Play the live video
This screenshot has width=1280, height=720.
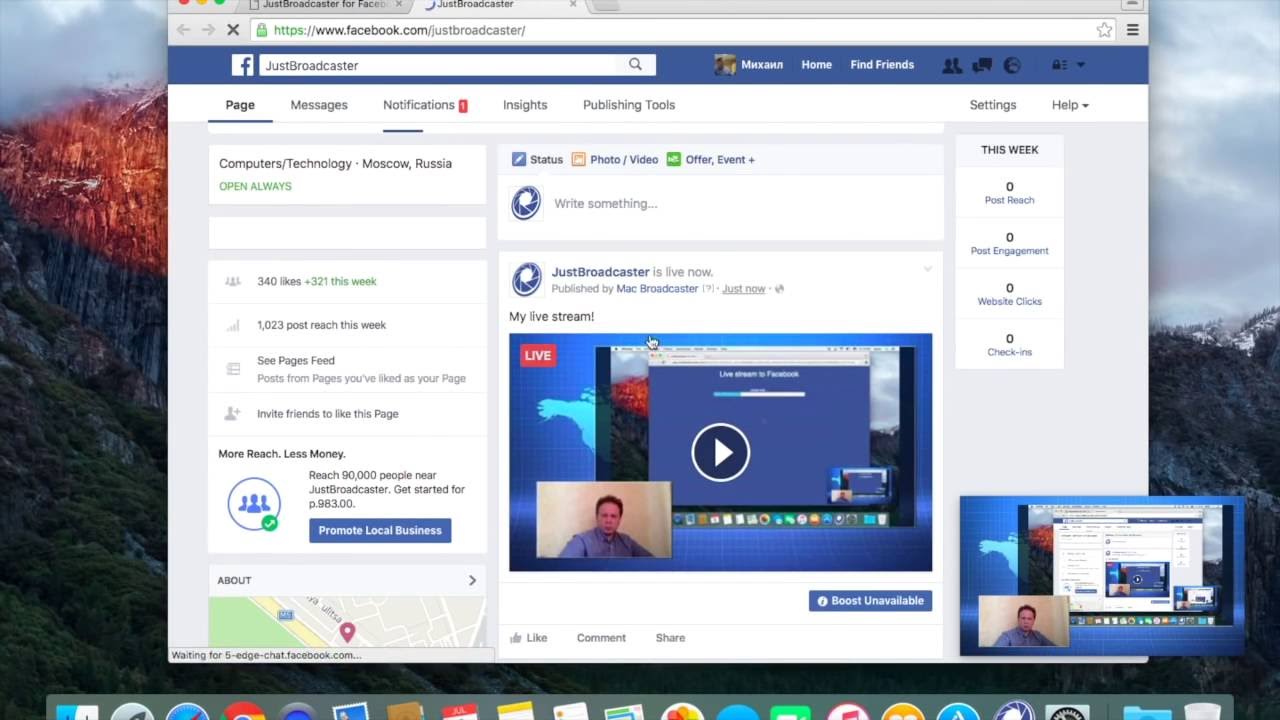point(720,452)
